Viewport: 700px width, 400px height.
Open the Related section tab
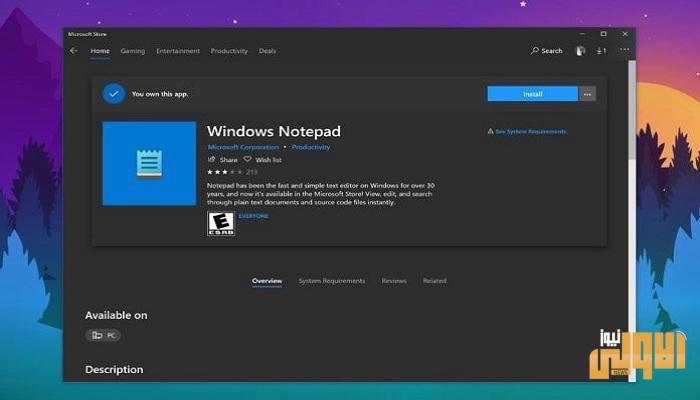tap(434, 281)
